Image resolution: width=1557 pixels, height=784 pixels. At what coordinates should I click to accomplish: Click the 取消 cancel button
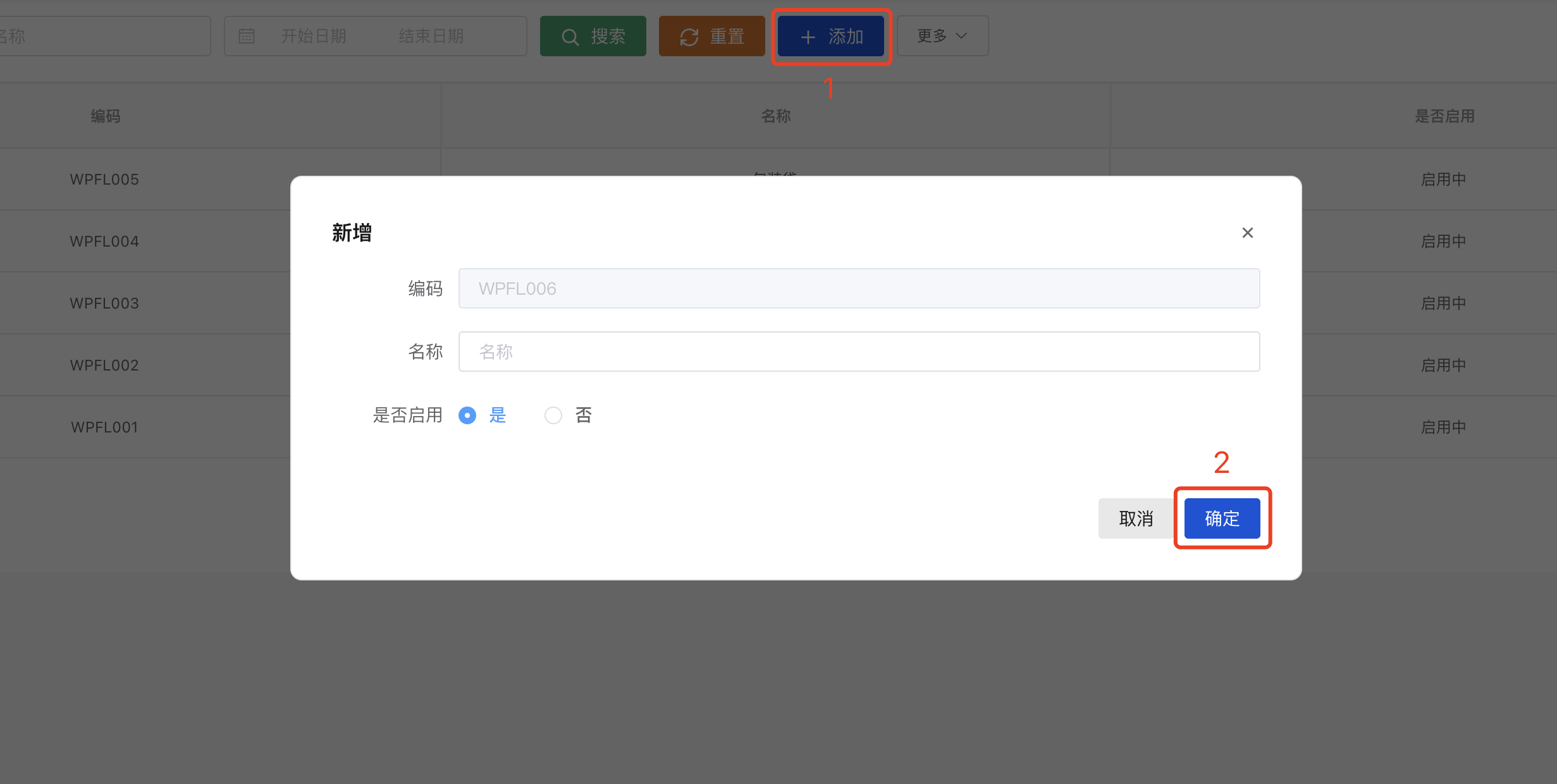pyautogui.click(x=1136, y=518)
